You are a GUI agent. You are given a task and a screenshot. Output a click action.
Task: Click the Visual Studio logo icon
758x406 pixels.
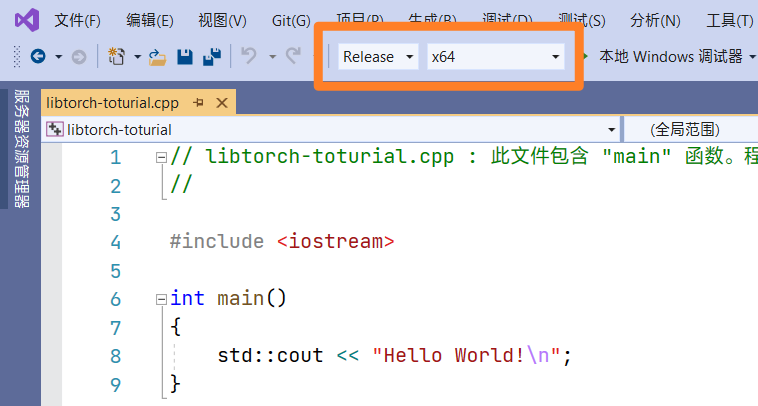(27, 20)
